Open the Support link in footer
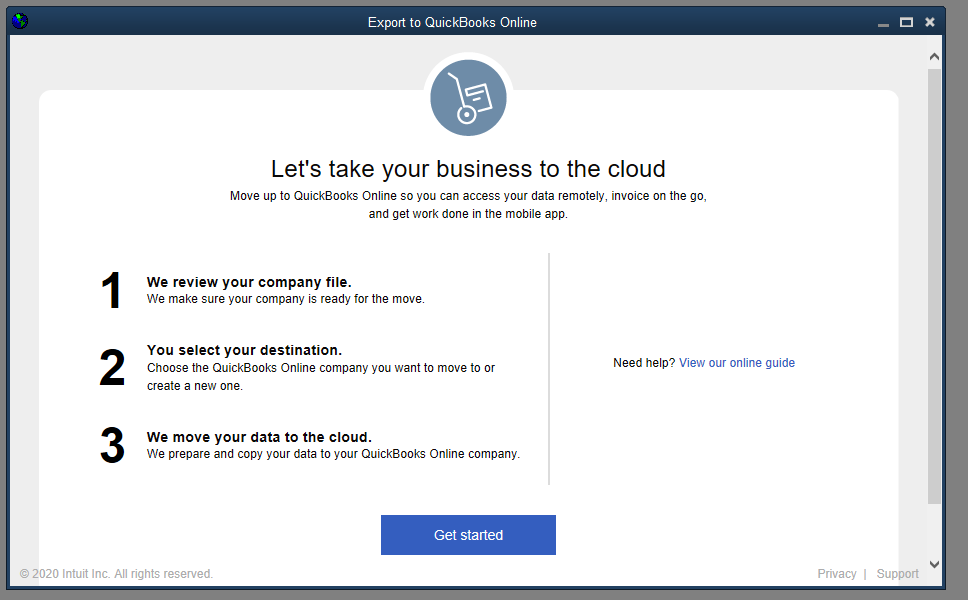Viewport: 968px width, 600px height. coord(897,574)
